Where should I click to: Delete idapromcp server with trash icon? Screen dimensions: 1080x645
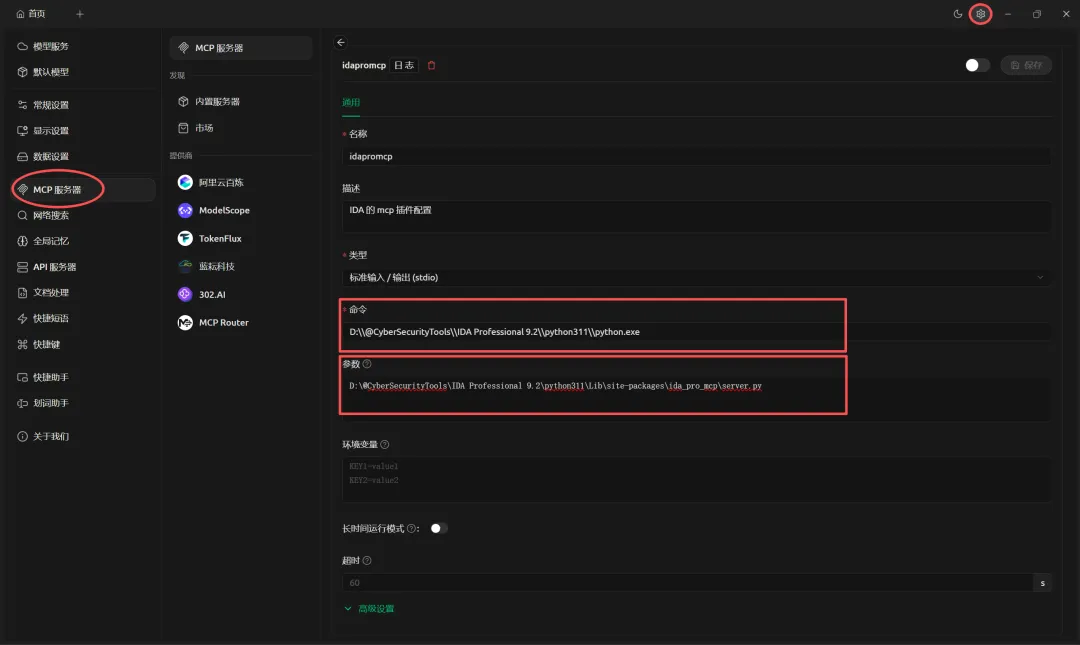coord(432,65)
